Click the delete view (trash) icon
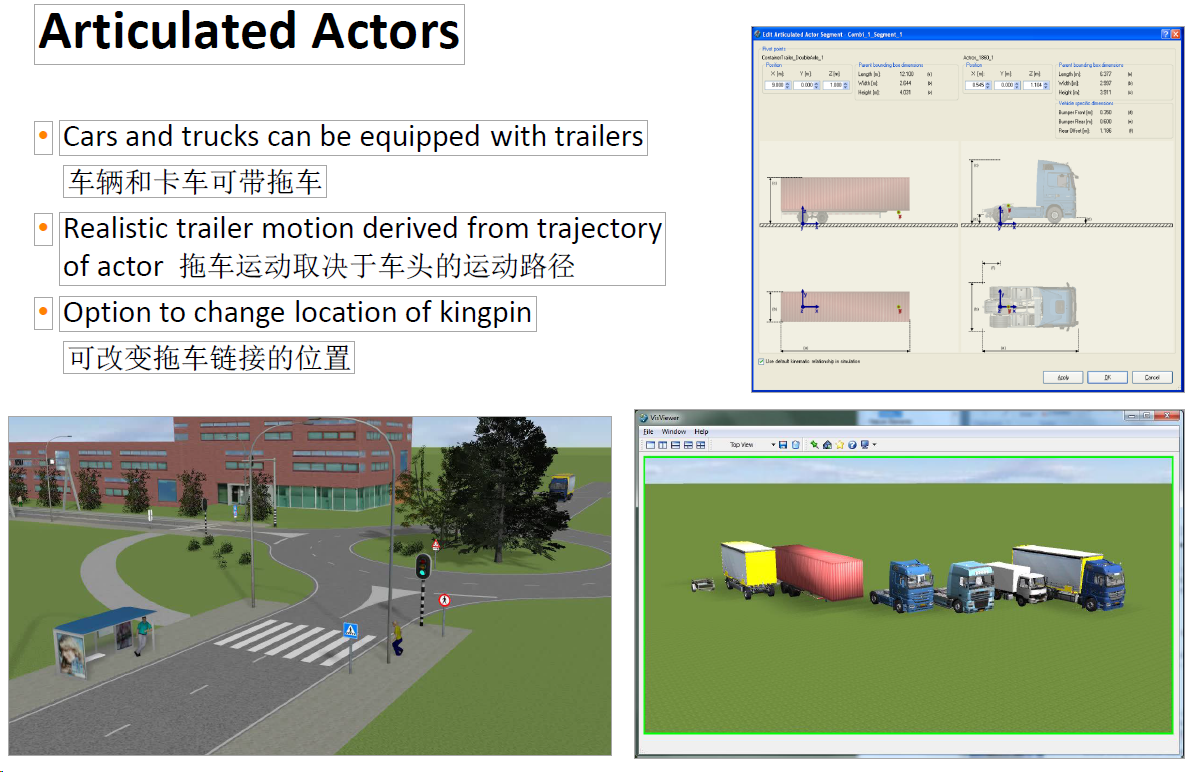Image resolution: width=1202 pixels, height=772 pixels. click(x=796, y=444)
